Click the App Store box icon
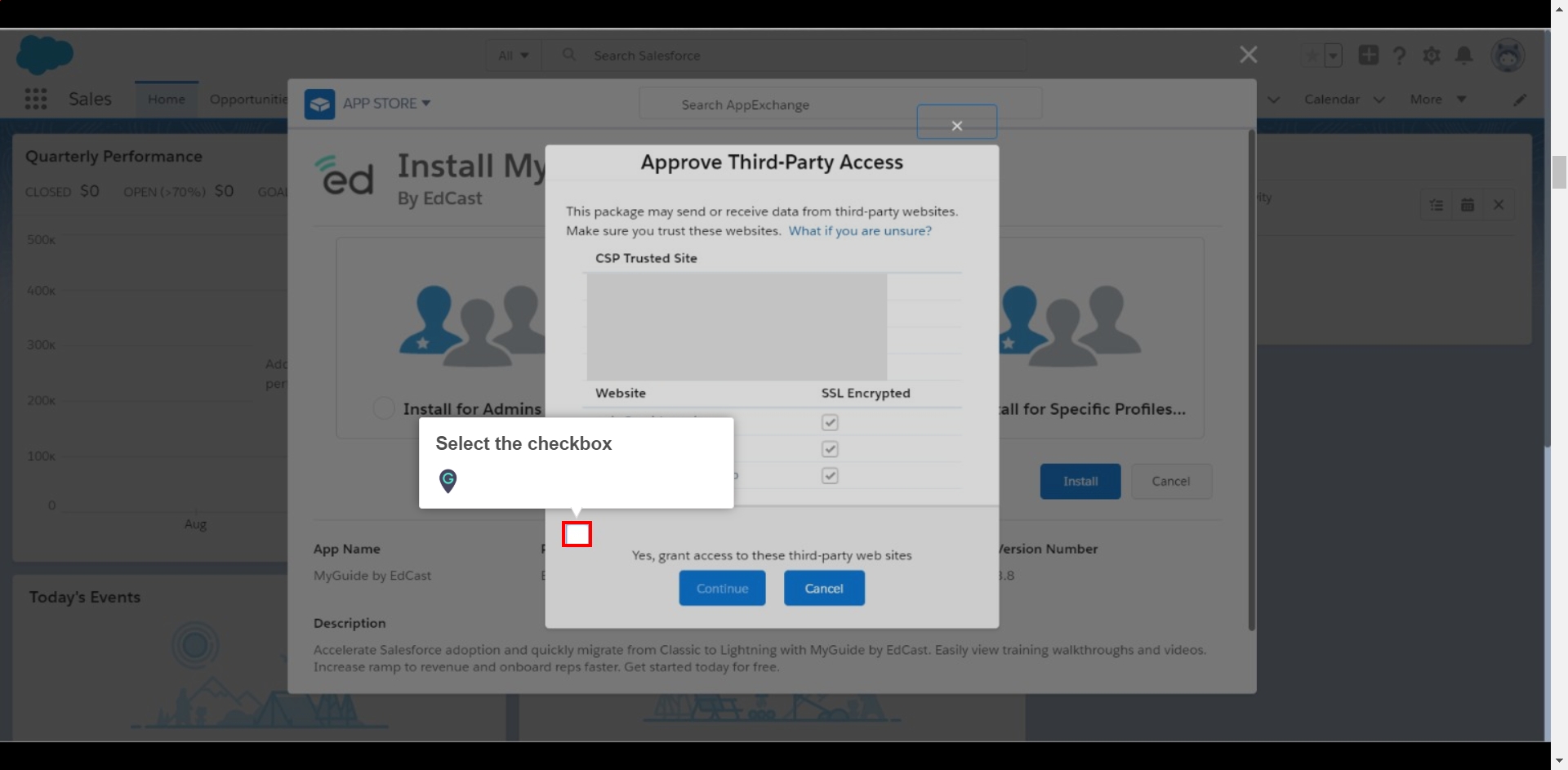Image resolution: width=1568 pixels, height=770 pixels. [319, 104]
